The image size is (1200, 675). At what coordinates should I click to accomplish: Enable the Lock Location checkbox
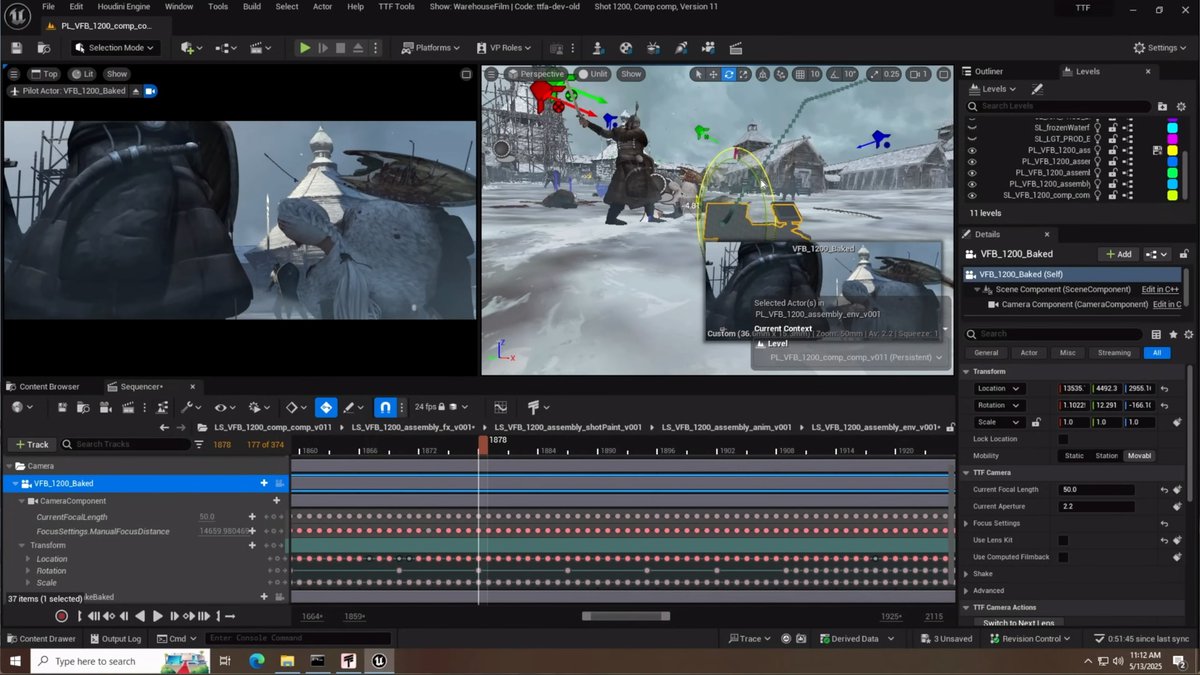(x=1063, y=439)
